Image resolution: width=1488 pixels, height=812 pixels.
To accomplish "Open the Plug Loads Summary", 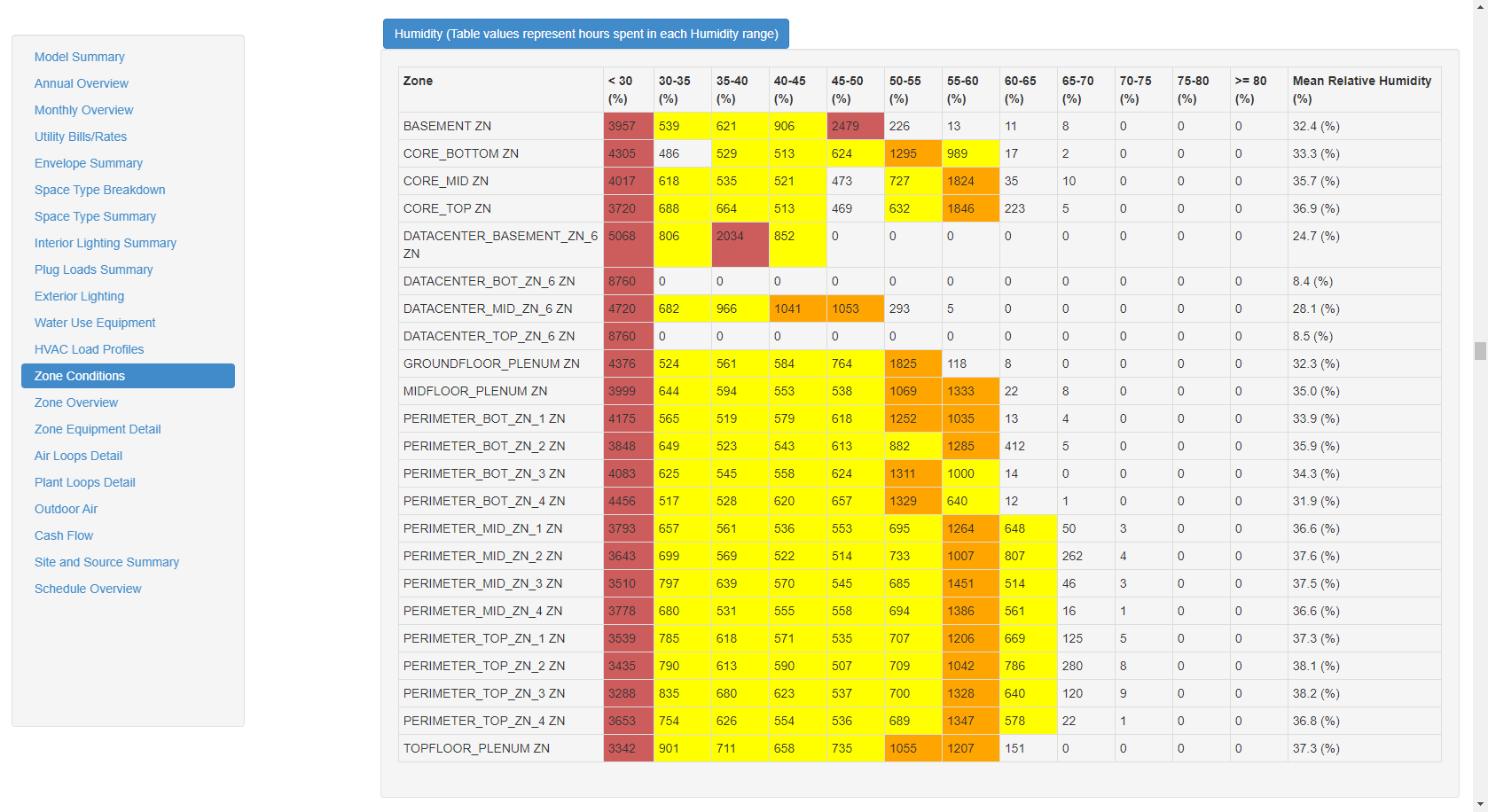I will point(93,269).
